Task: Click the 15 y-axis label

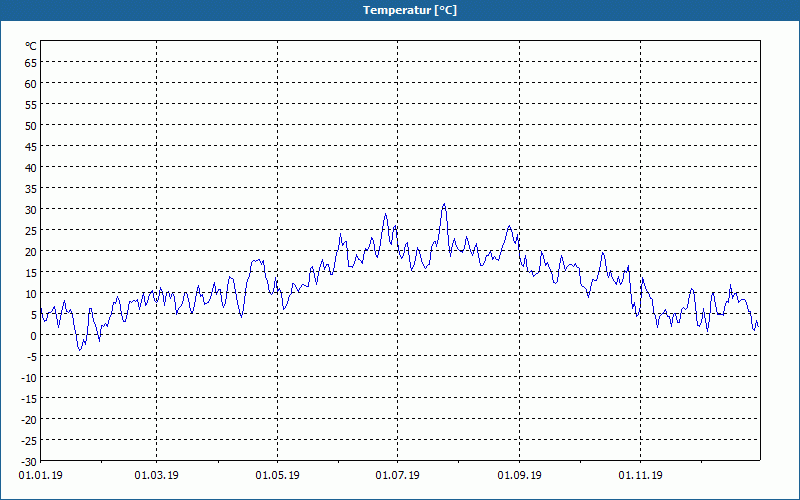Action: click(x=31, y=272)
